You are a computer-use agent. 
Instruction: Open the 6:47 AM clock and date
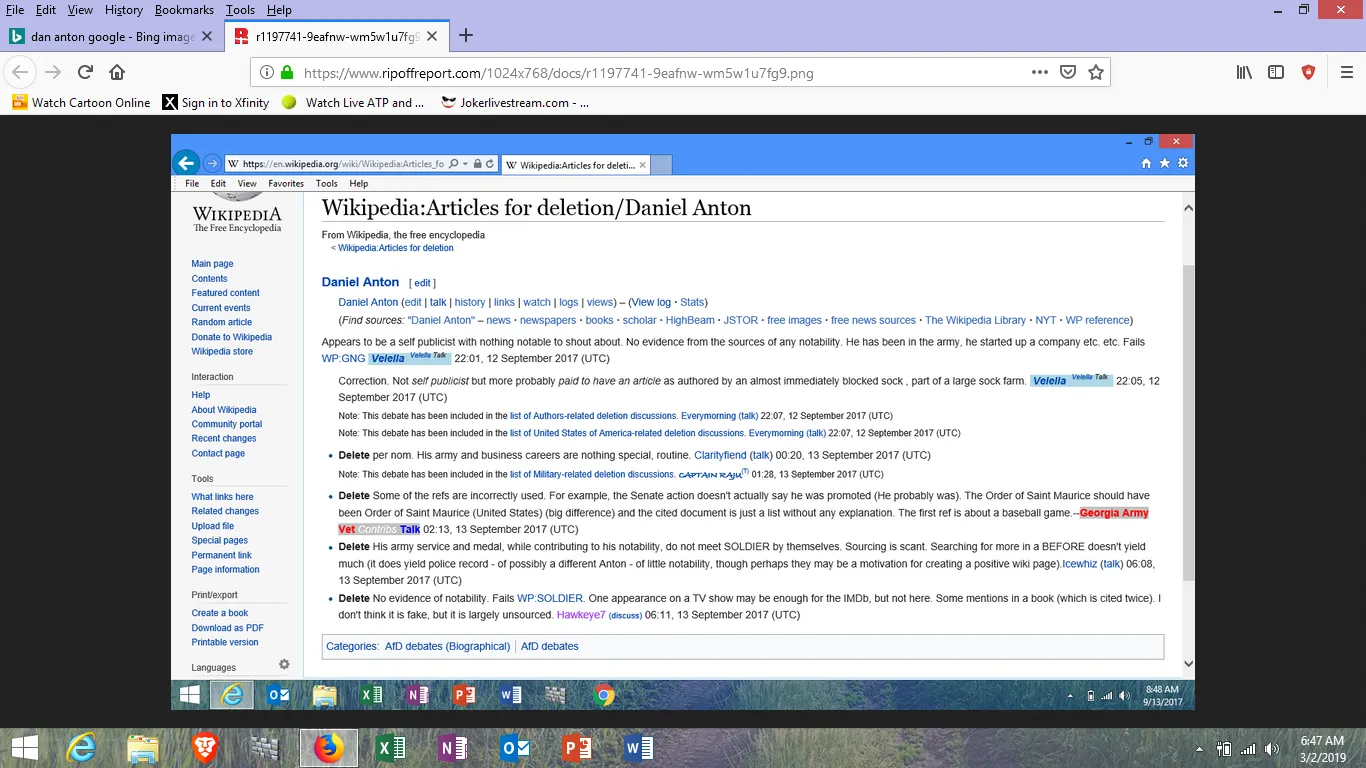click(x=1321, y=748)
